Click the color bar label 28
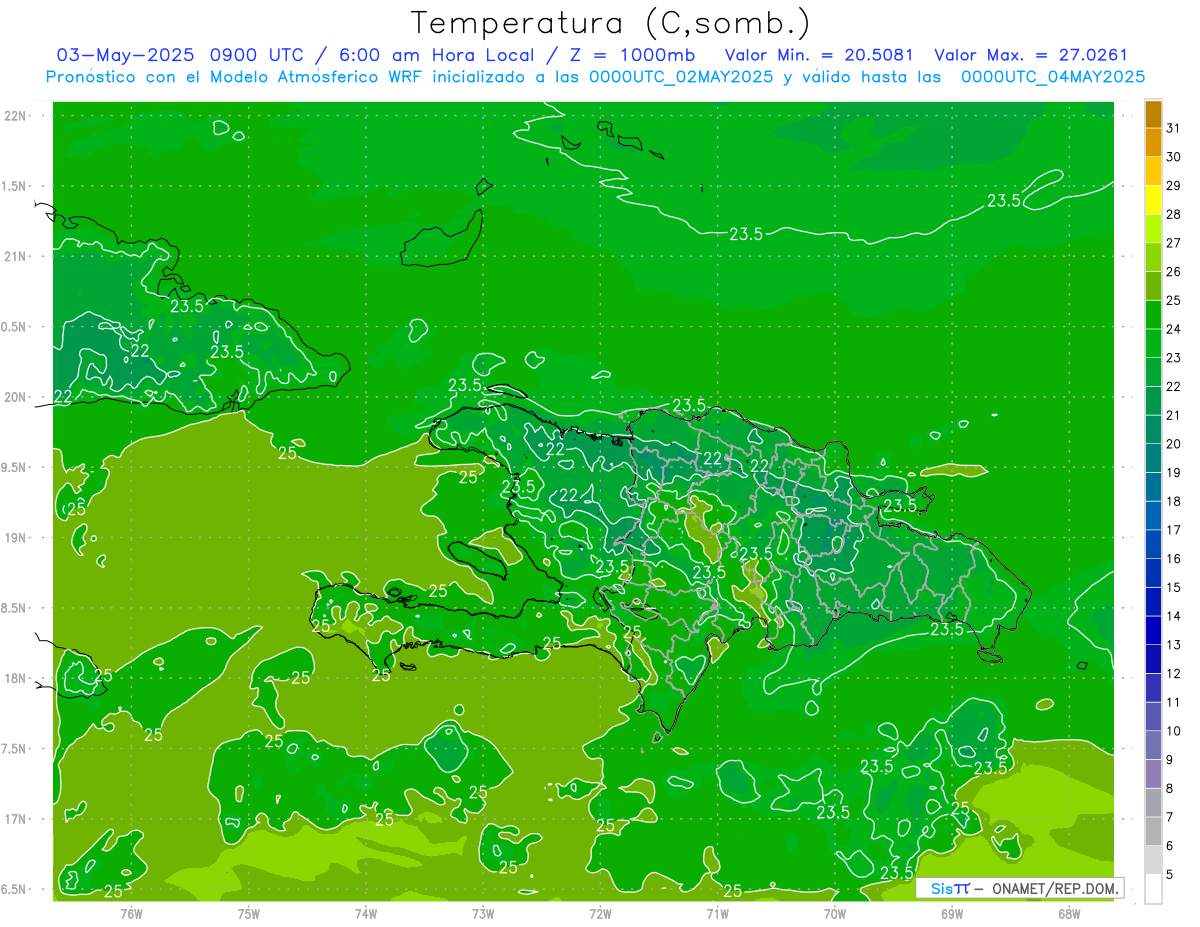This screenshot has height=927, width=1200. pos(1173,214)
